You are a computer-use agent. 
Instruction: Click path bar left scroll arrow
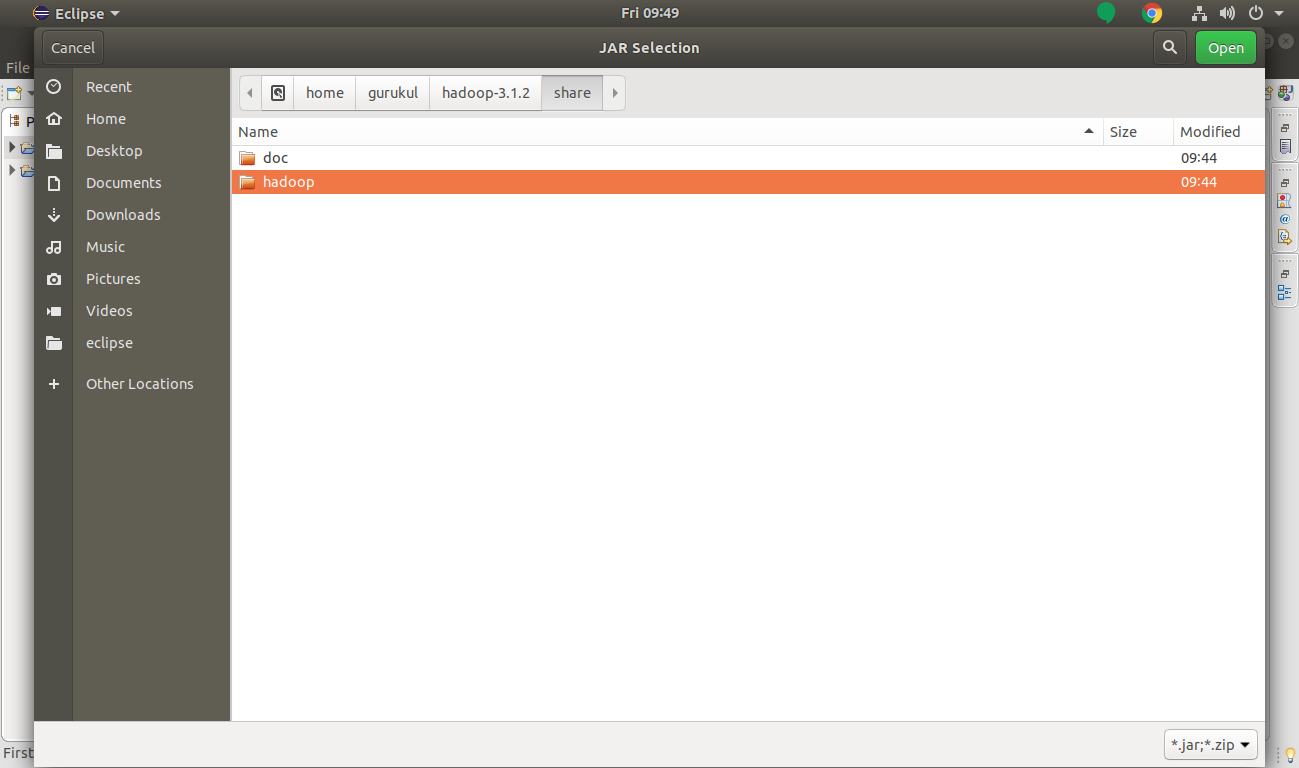[x=250, y=93]
